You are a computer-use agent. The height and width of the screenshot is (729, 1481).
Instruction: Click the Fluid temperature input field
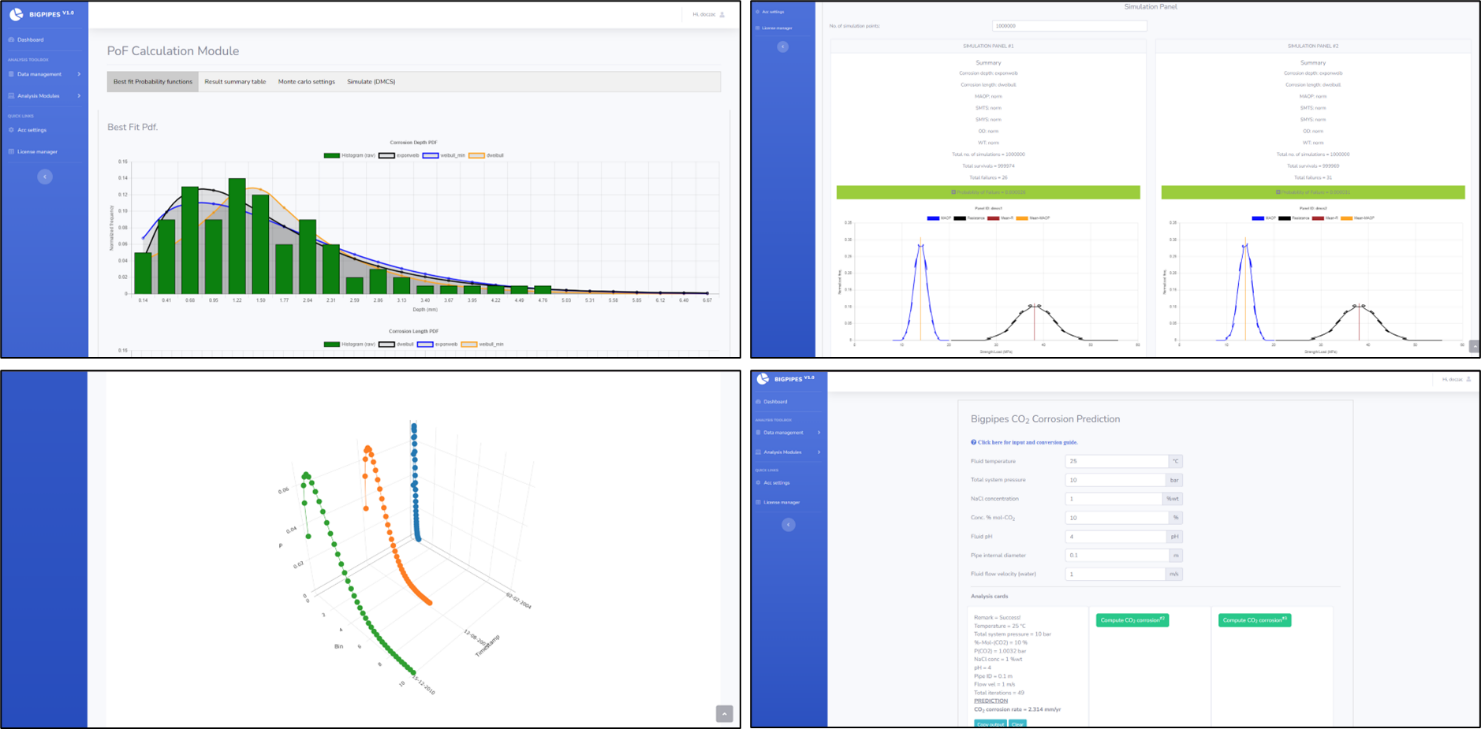tap(1116, 461)
